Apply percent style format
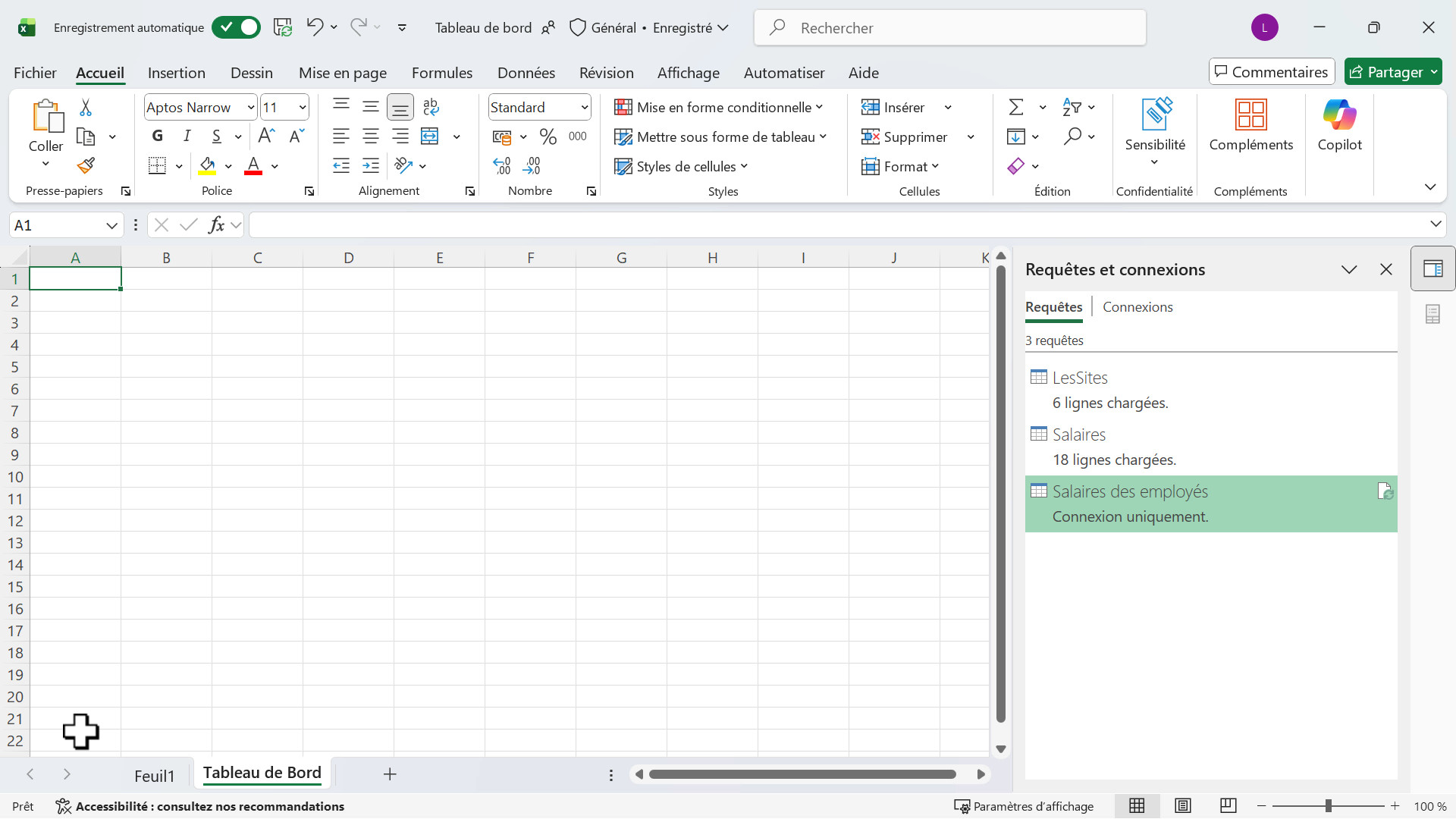Image resolution: width=1456 pixels, height=819 pixels. pyautogui.click(x=548, y=136)
